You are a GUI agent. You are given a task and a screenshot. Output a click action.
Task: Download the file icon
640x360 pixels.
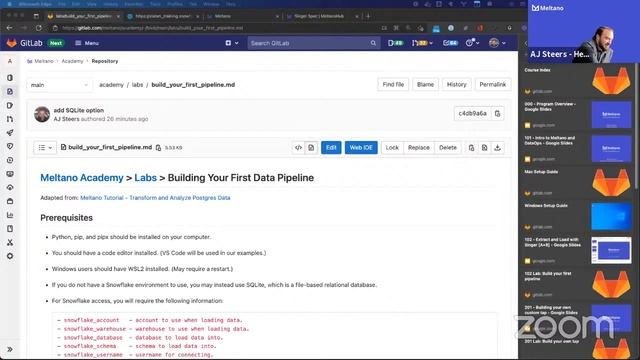tap(498, 148)
